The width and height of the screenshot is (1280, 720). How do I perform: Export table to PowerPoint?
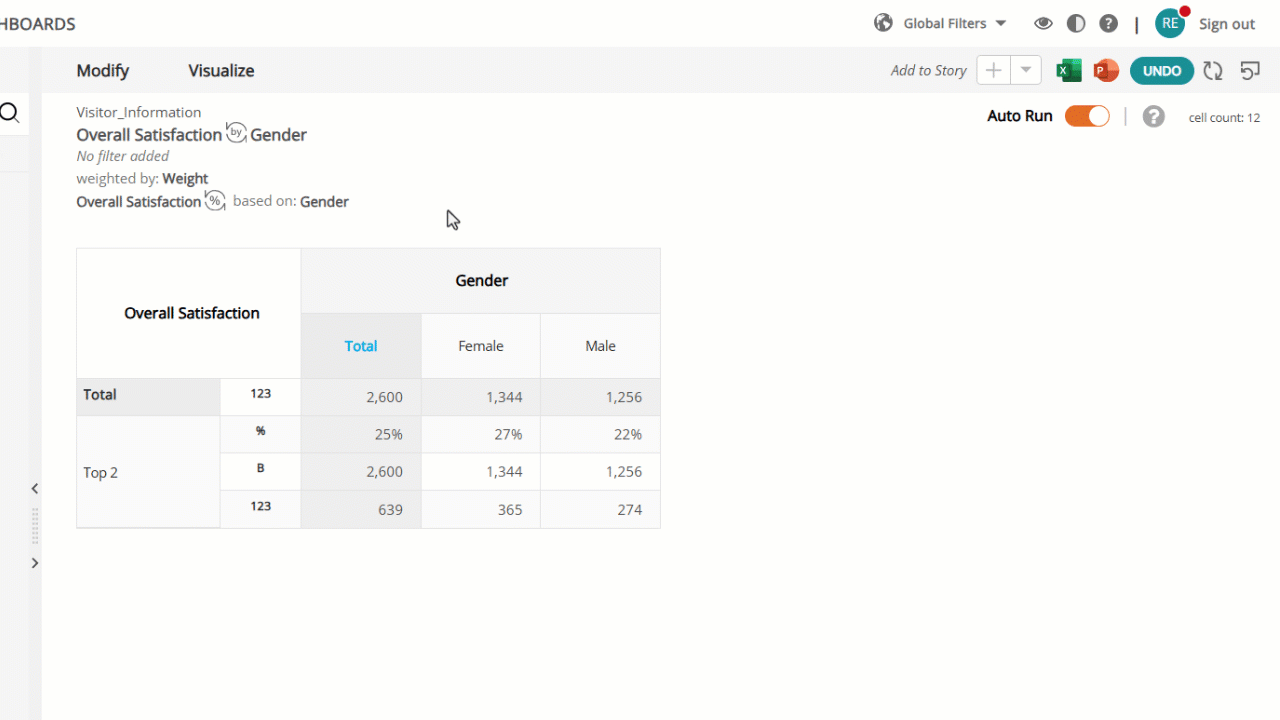[x=1105, y=71]
